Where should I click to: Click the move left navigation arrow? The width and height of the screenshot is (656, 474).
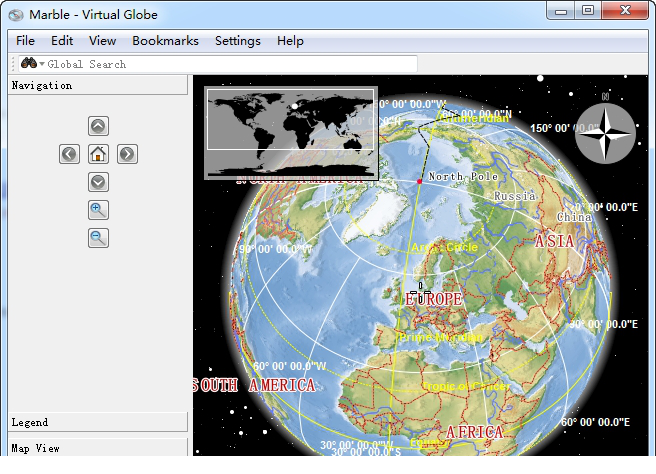point(69,154)
